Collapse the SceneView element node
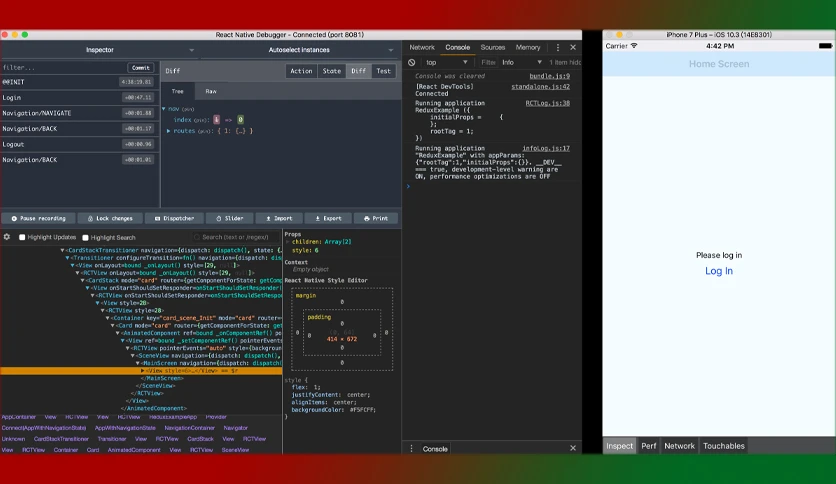 [x=133, y=356]
